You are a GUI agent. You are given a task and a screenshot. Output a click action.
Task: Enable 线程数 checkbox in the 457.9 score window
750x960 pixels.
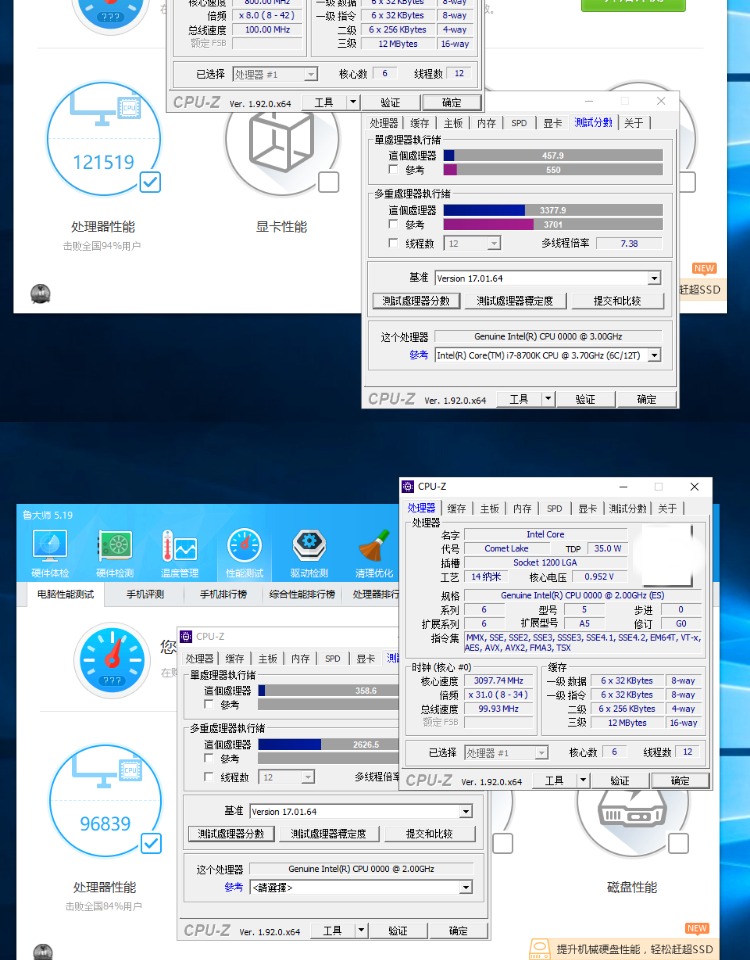394,243
